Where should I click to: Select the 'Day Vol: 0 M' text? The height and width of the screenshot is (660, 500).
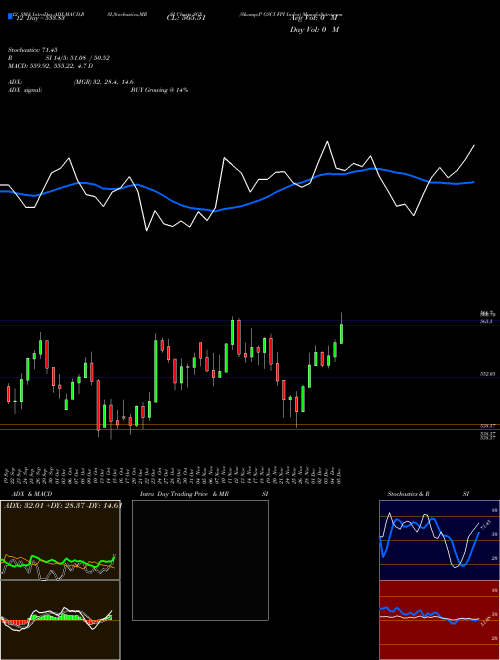[x=314, y=30]
